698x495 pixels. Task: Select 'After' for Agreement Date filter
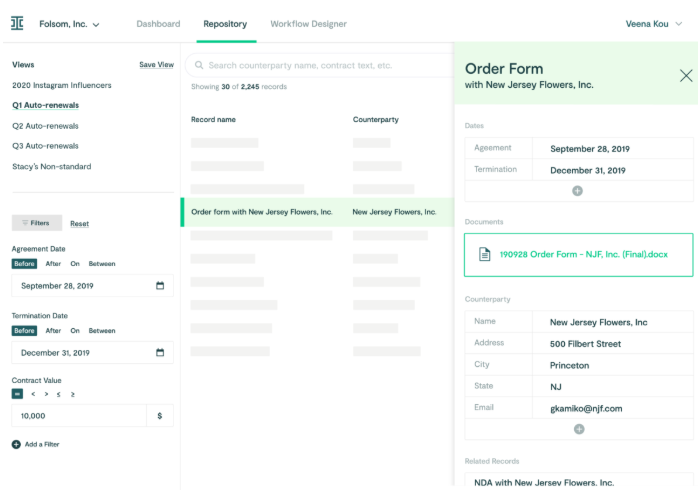53,264
